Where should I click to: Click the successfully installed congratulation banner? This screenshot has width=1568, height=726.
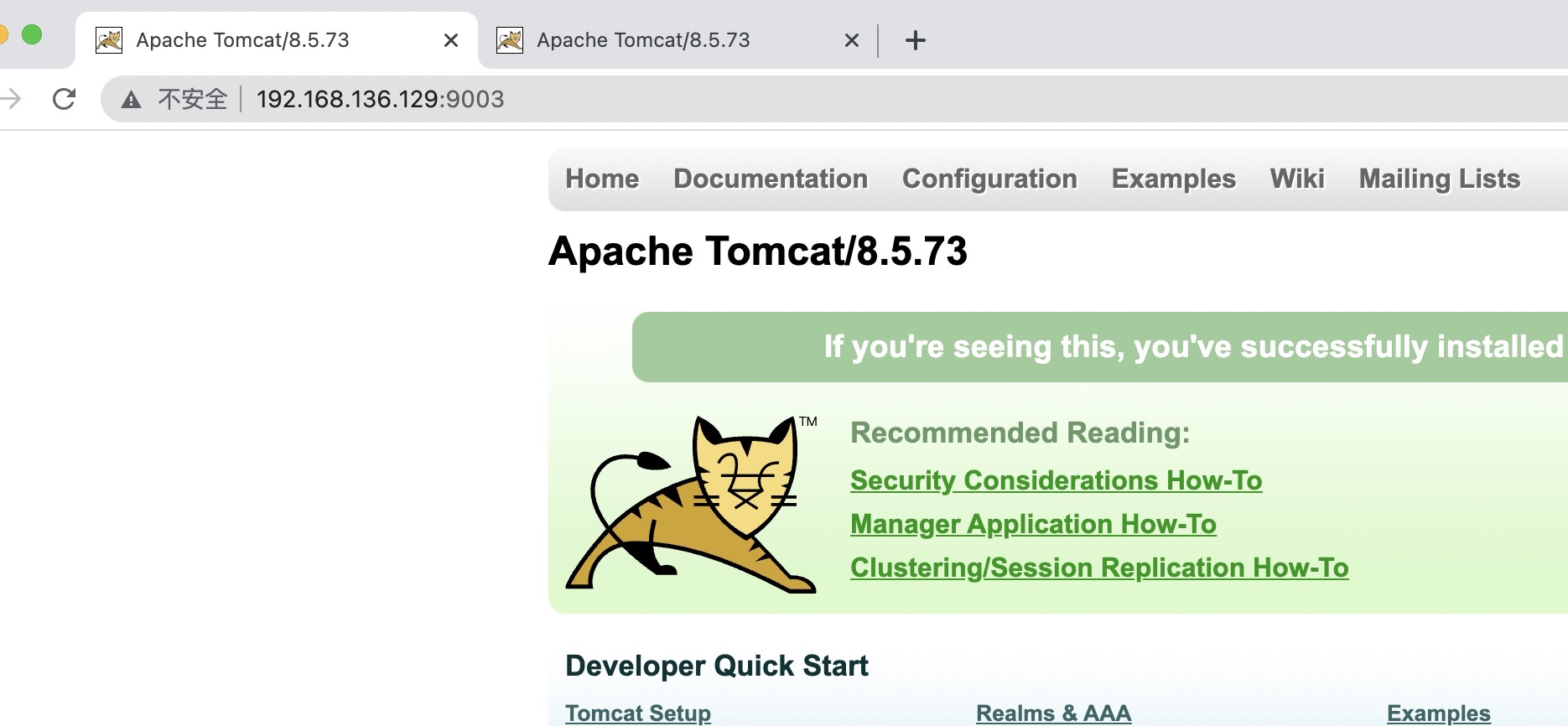pyautogui.click(x=1100, y=347)
